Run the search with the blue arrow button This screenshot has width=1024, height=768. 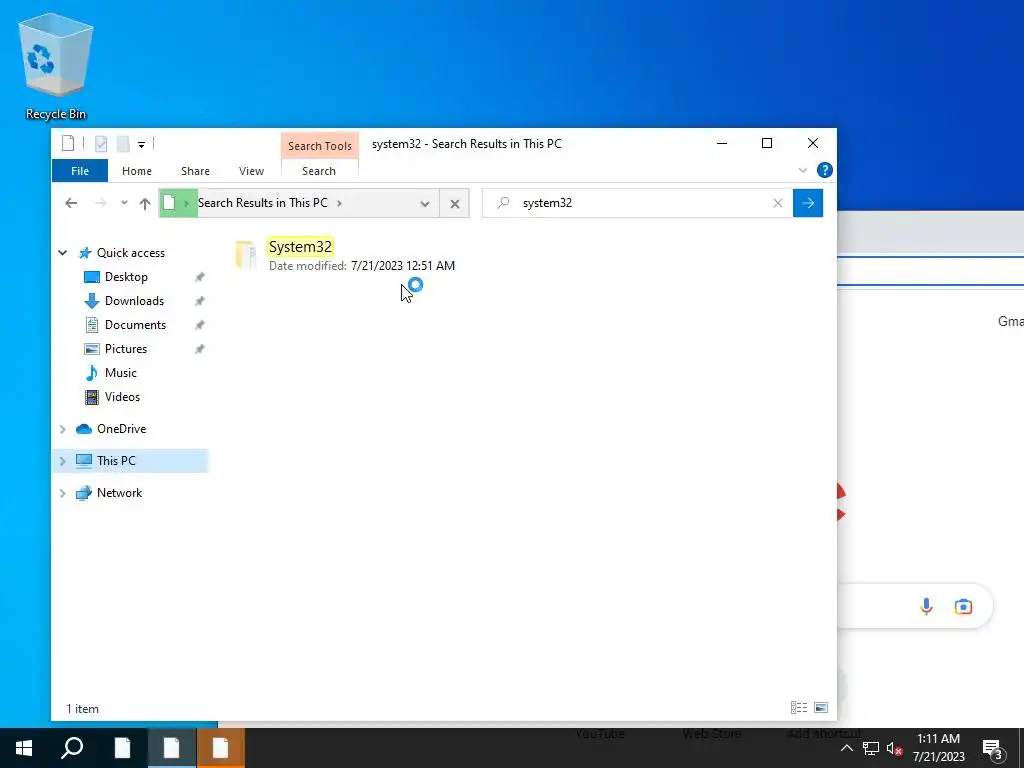[808, 203]
